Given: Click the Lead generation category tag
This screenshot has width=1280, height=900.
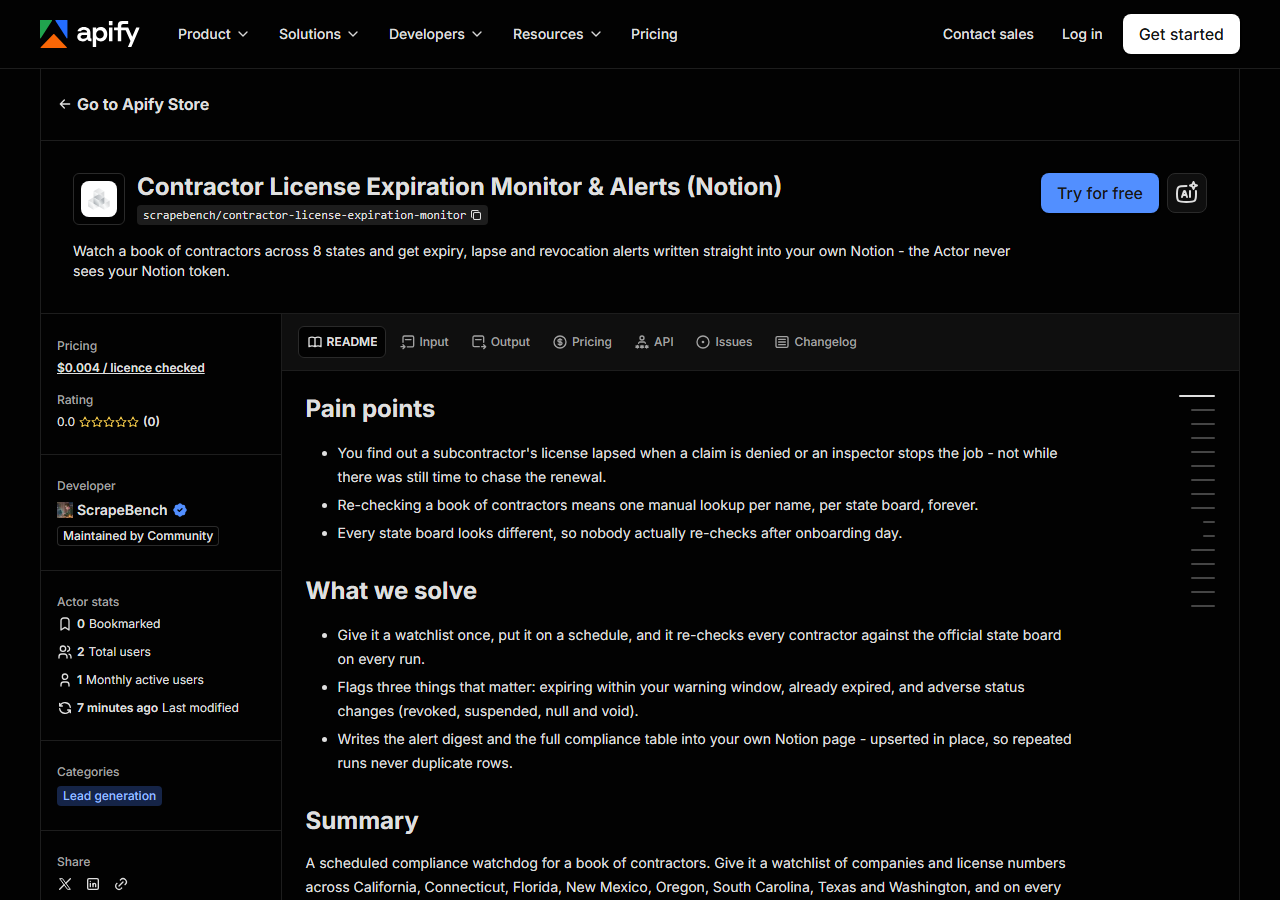Looking at the screenshot, I should coord(109,796).
